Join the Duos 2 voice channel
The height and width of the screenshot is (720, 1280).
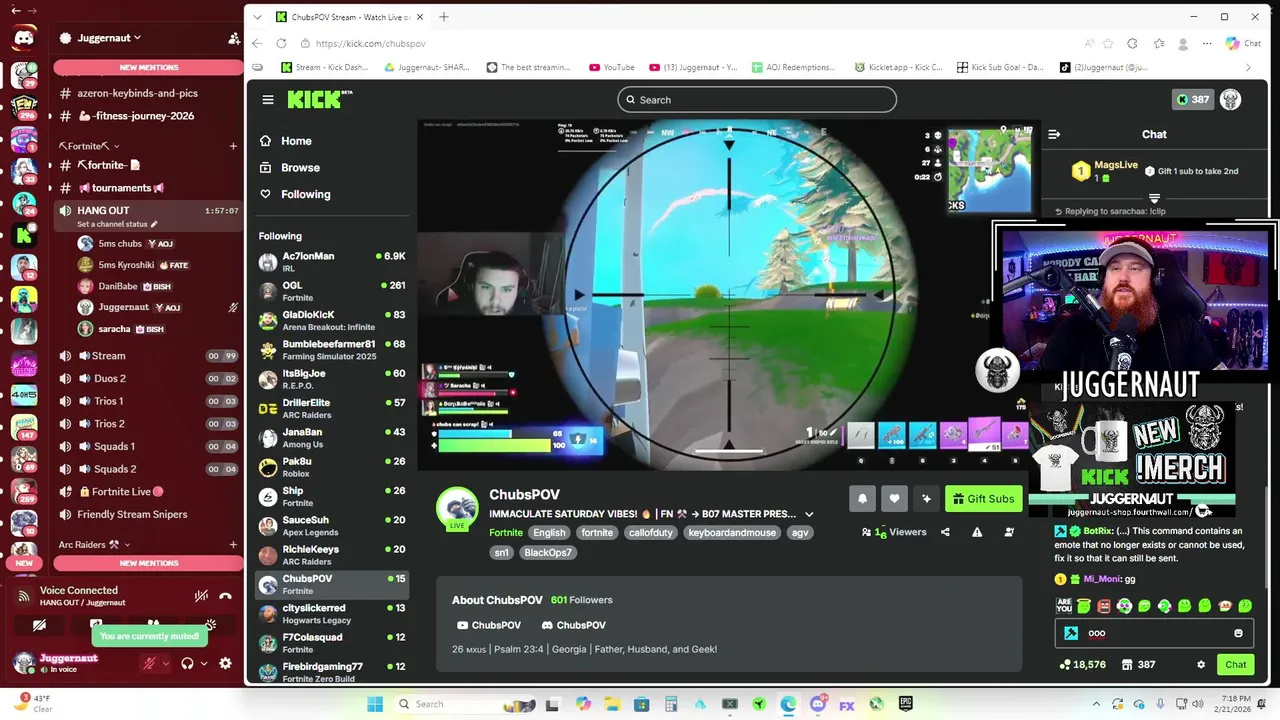(147, 378)
